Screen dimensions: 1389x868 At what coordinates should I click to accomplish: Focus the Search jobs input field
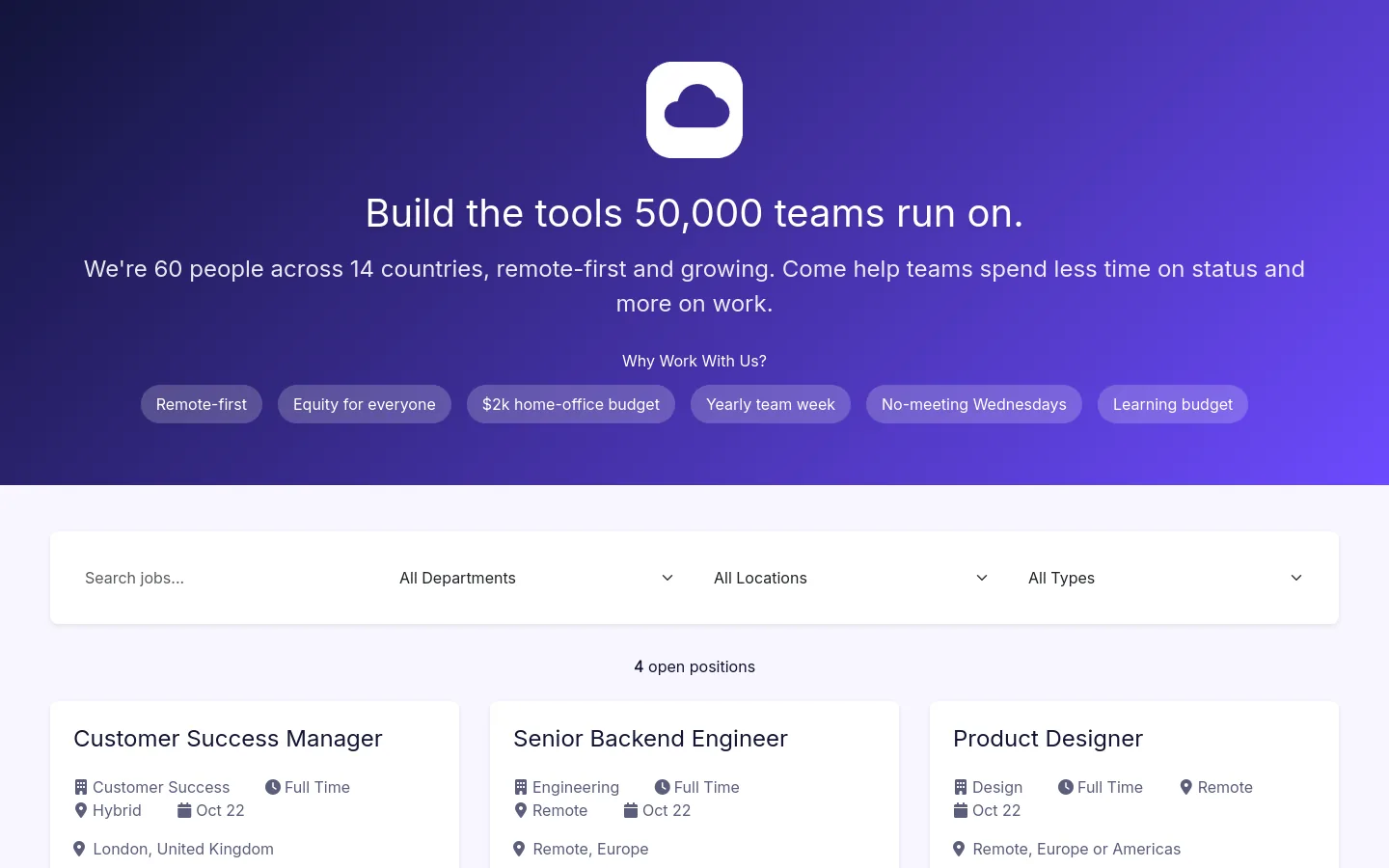(223, 578)
